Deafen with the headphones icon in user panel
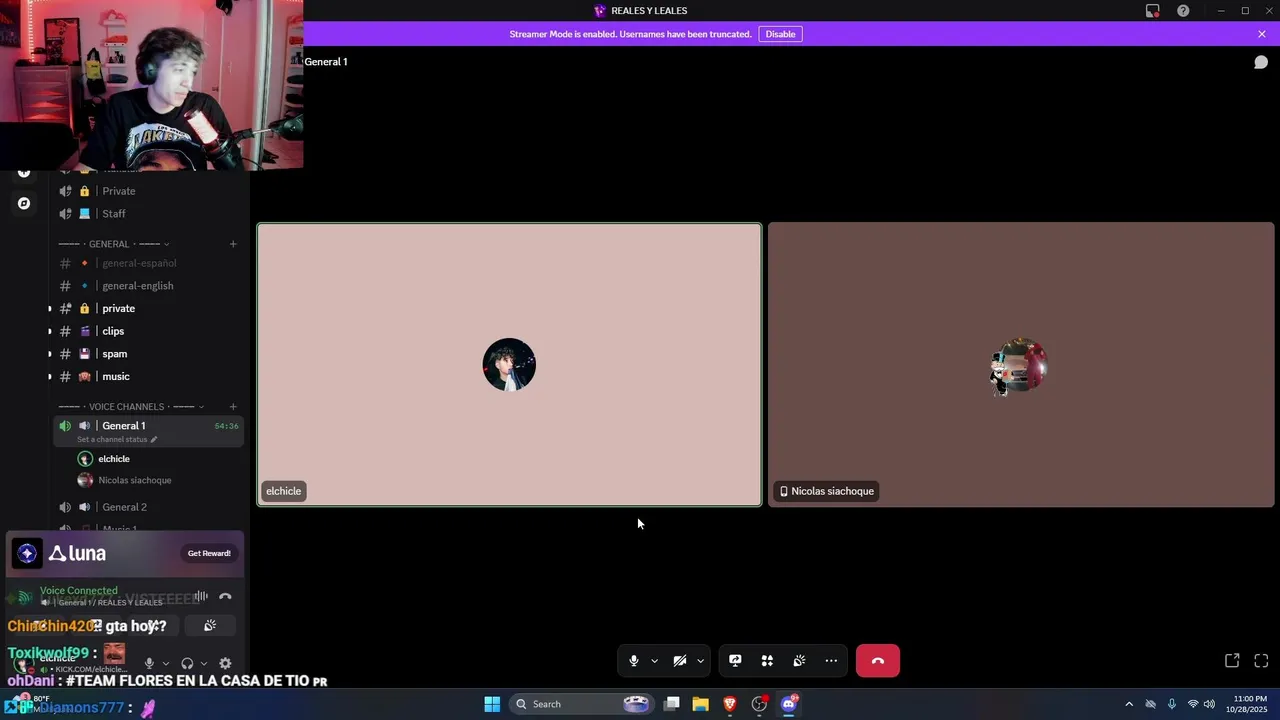 click(187, 663)
